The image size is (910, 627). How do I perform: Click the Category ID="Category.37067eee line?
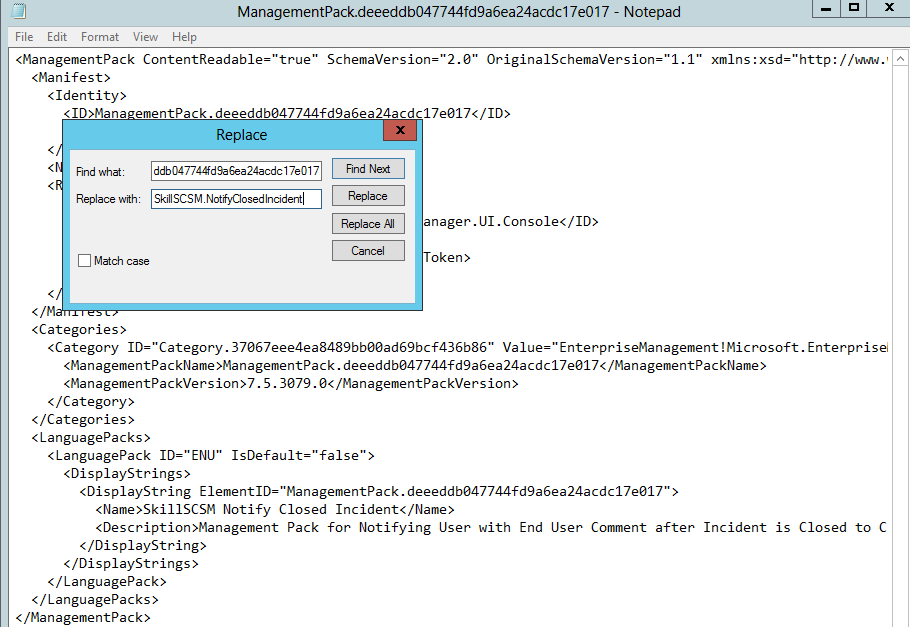pyautogui.click(x=467, y=347)
